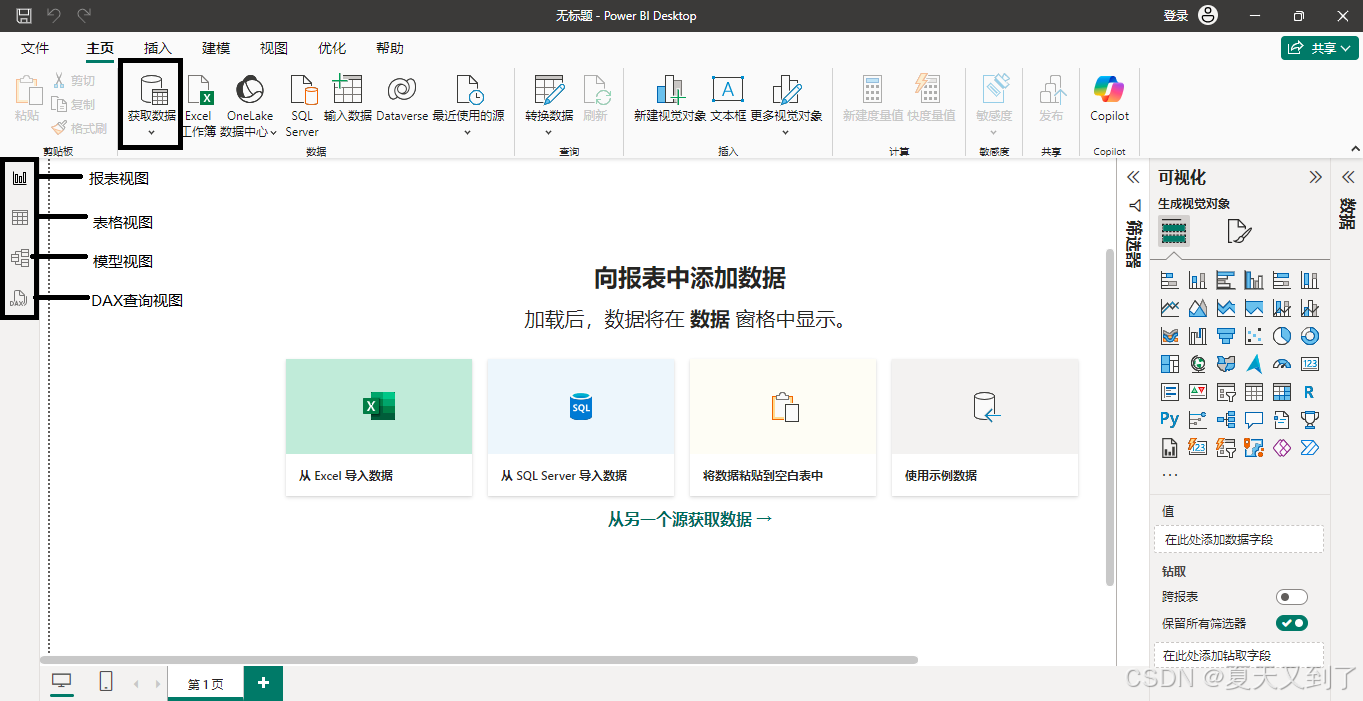Open the 共享 (Share) dropdown button
This screenshot has width=1363, height=701.
coord(1319,48)
